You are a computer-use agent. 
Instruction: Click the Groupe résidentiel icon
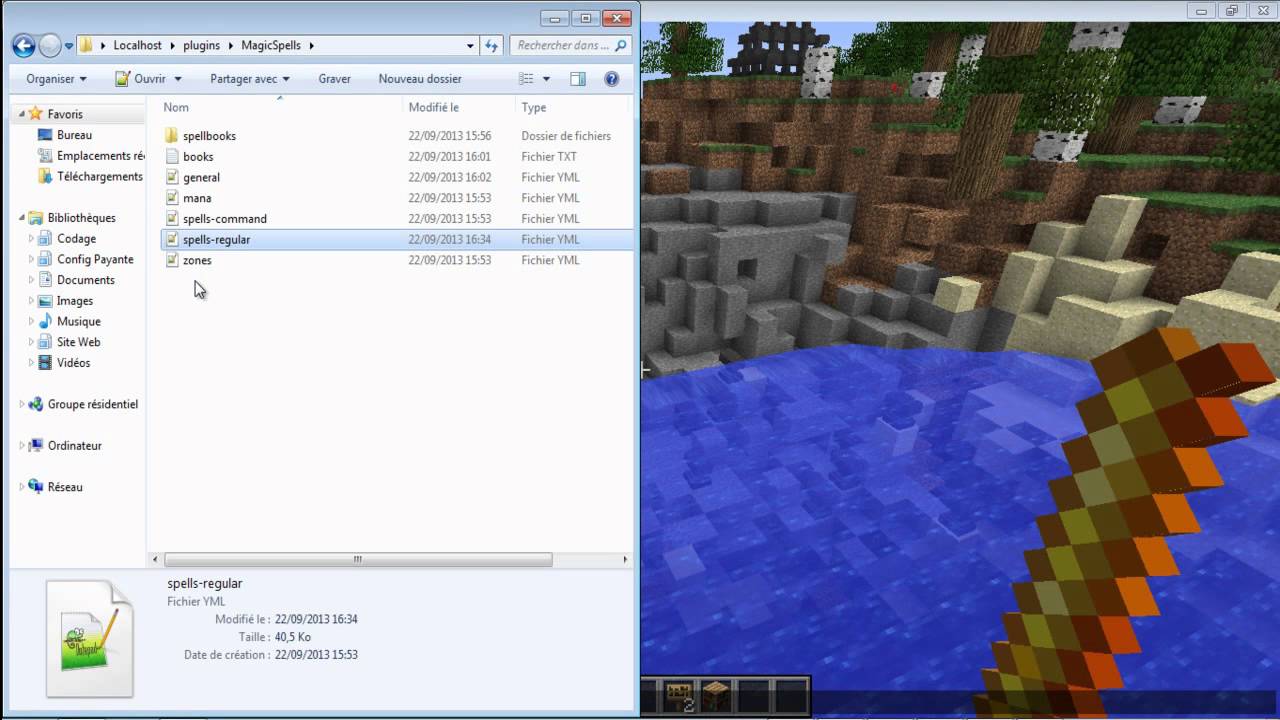coord(36,404)
